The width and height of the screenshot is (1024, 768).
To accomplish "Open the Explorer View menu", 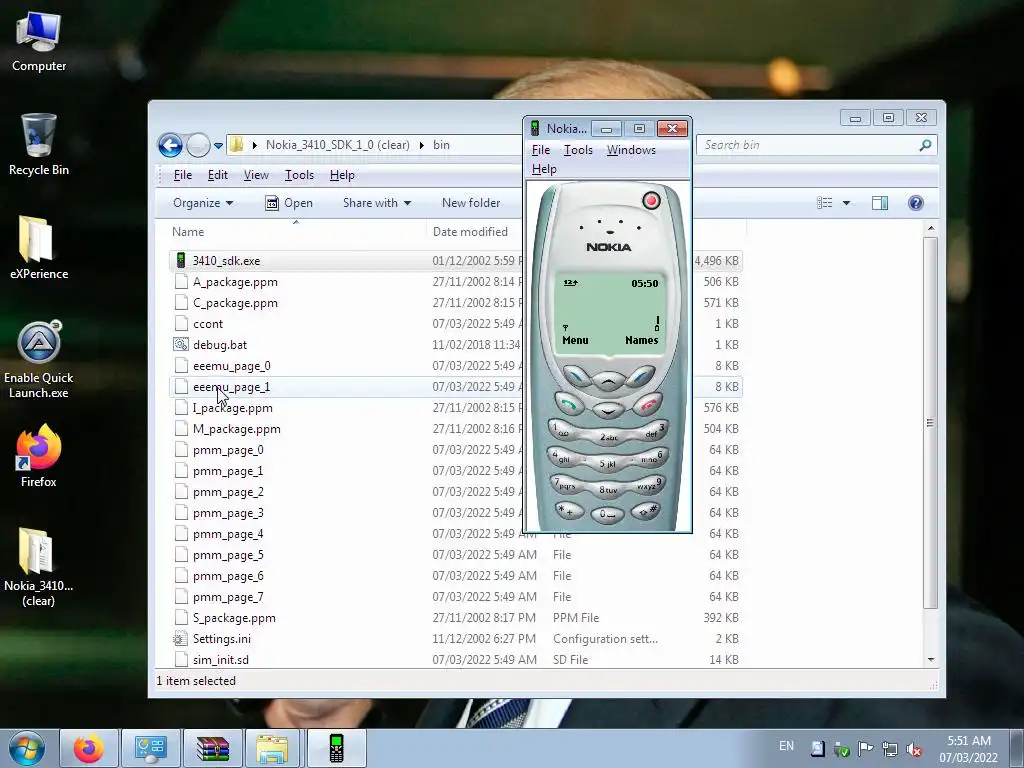I will click(x=256, y=175).
